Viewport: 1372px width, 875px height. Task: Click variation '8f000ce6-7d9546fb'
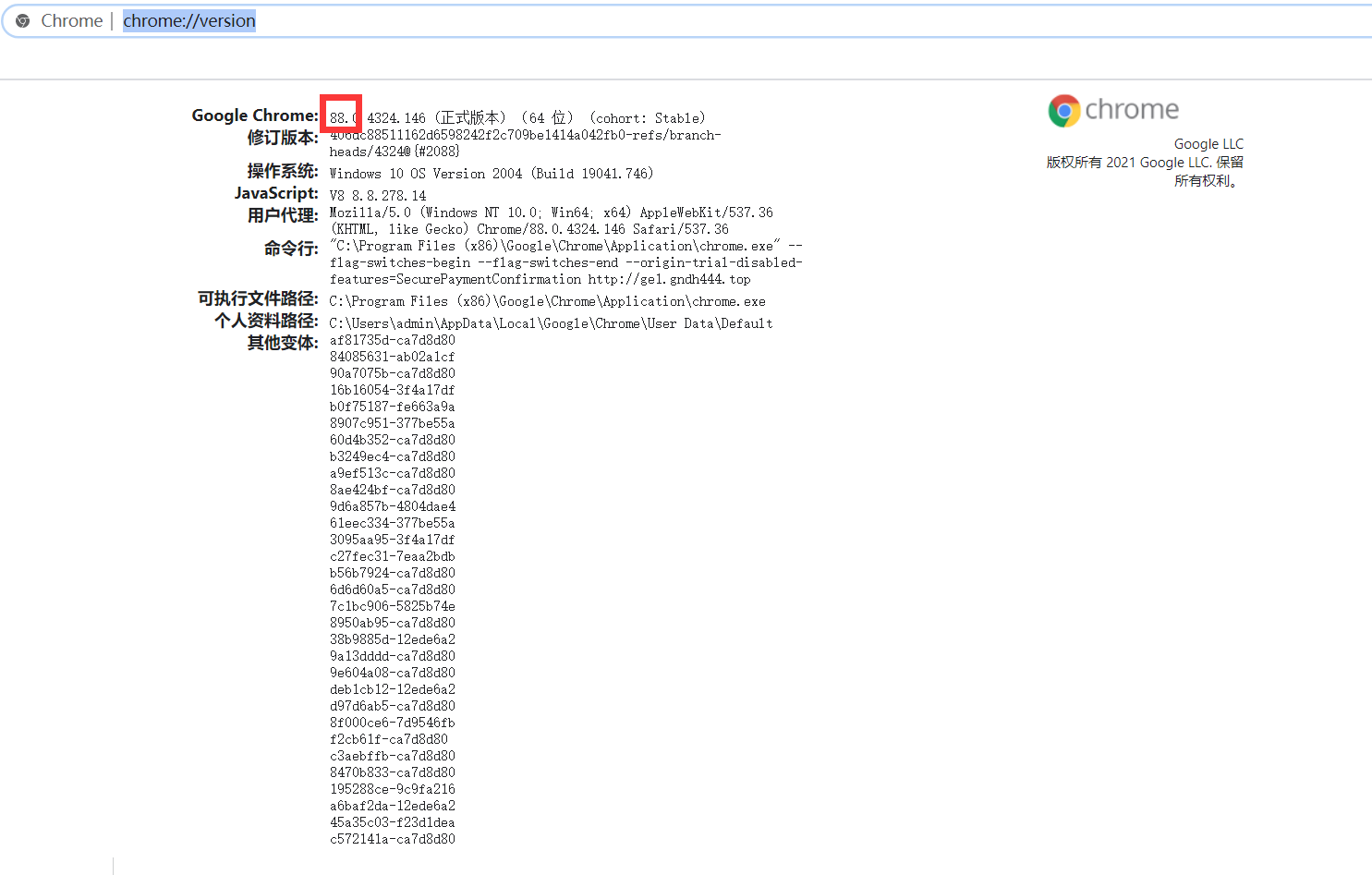(393, 723)
